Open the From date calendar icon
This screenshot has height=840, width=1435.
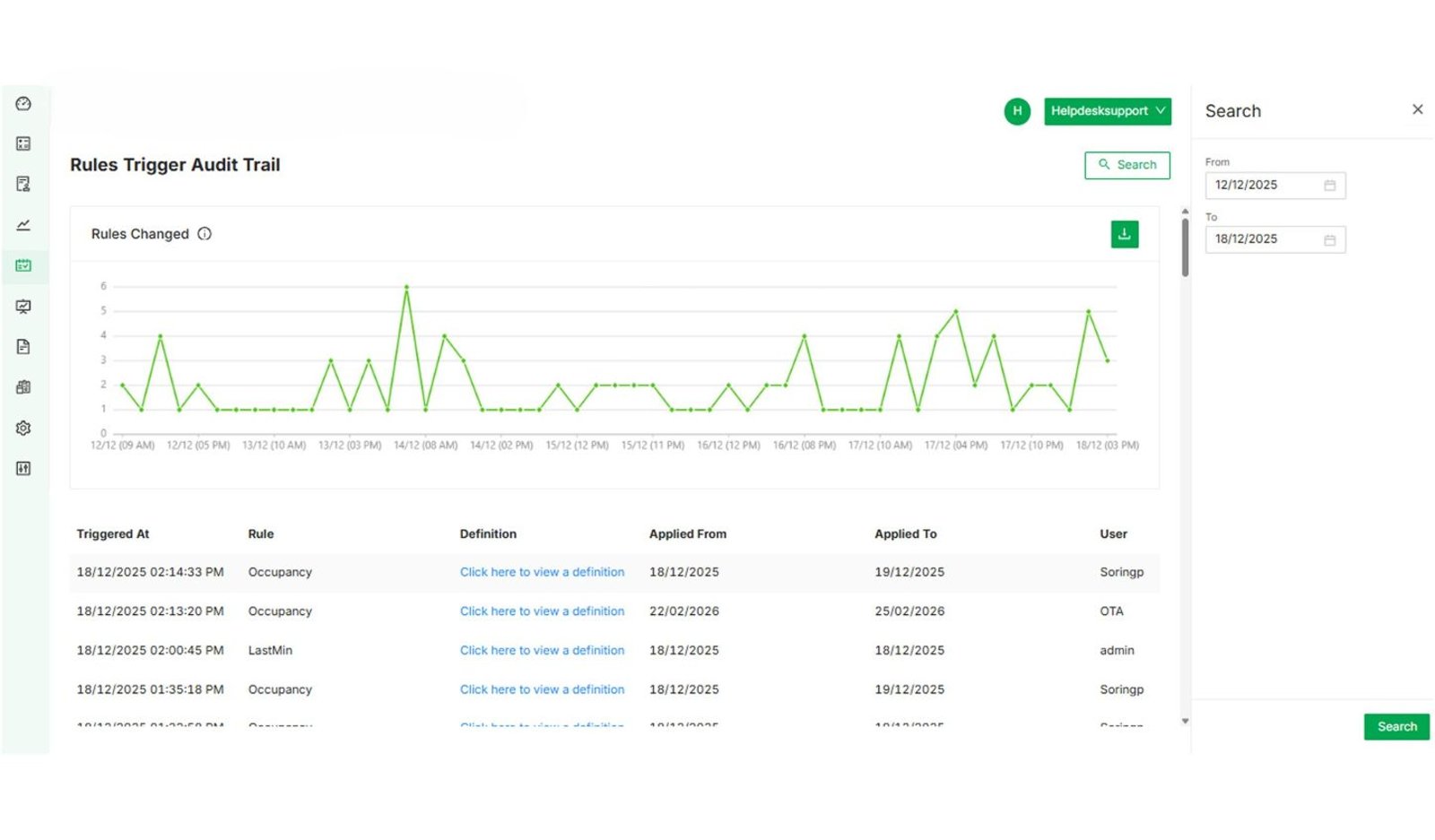(x=1330, y=186)
